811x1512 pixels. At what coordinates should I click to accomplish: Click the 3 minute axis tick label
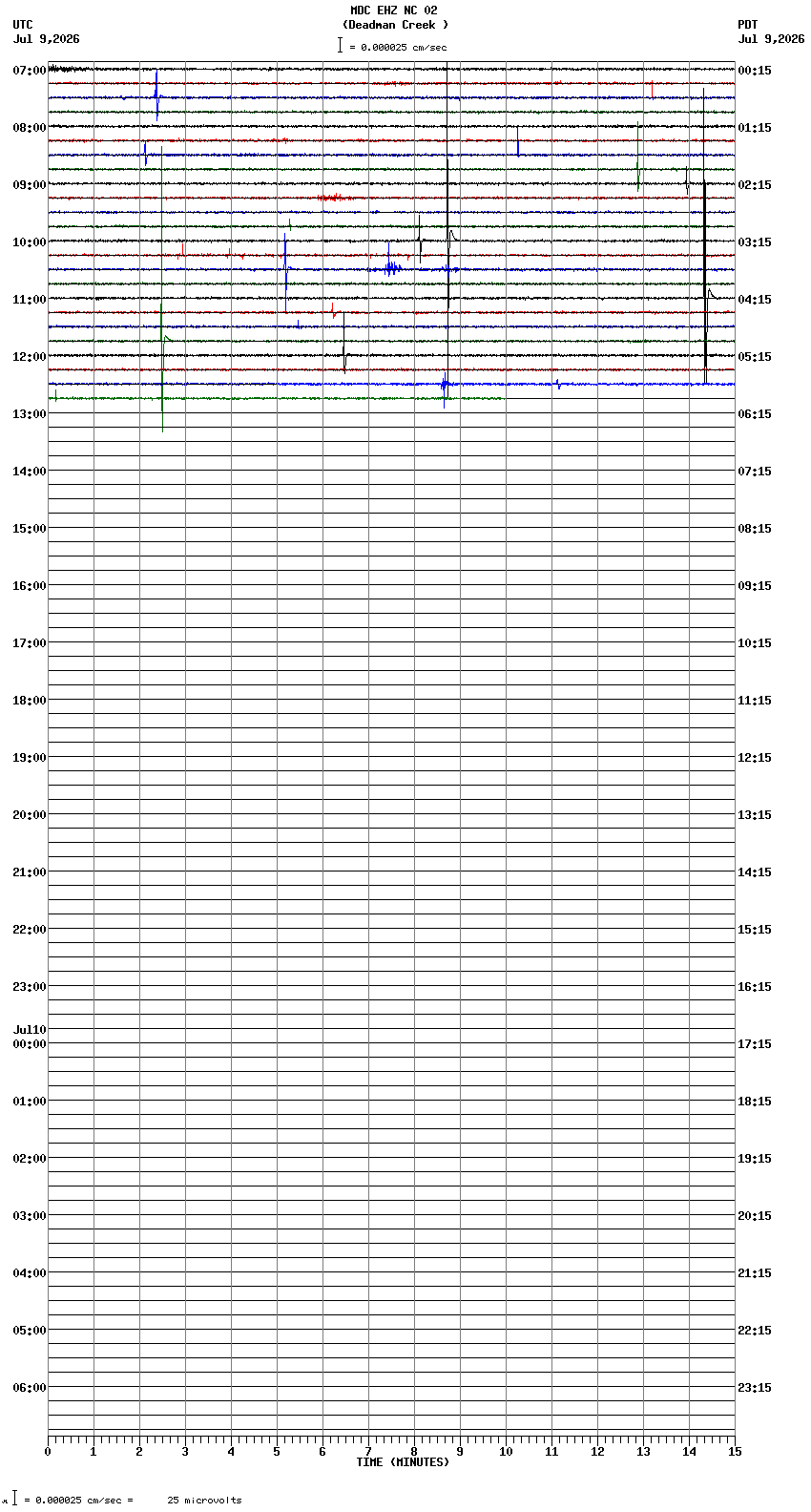point(185,1452)
